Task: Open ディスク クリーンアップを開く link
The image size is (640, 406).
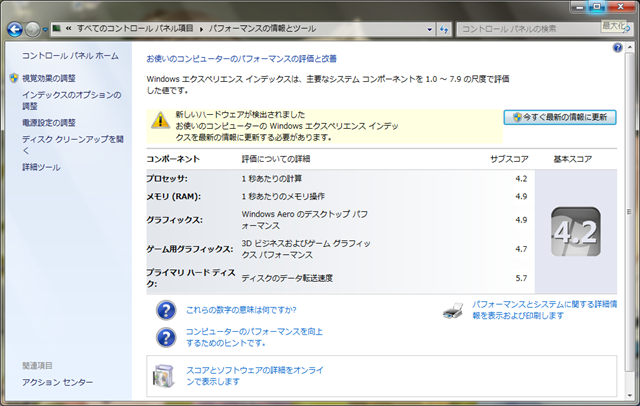Action: coord(73,145)
